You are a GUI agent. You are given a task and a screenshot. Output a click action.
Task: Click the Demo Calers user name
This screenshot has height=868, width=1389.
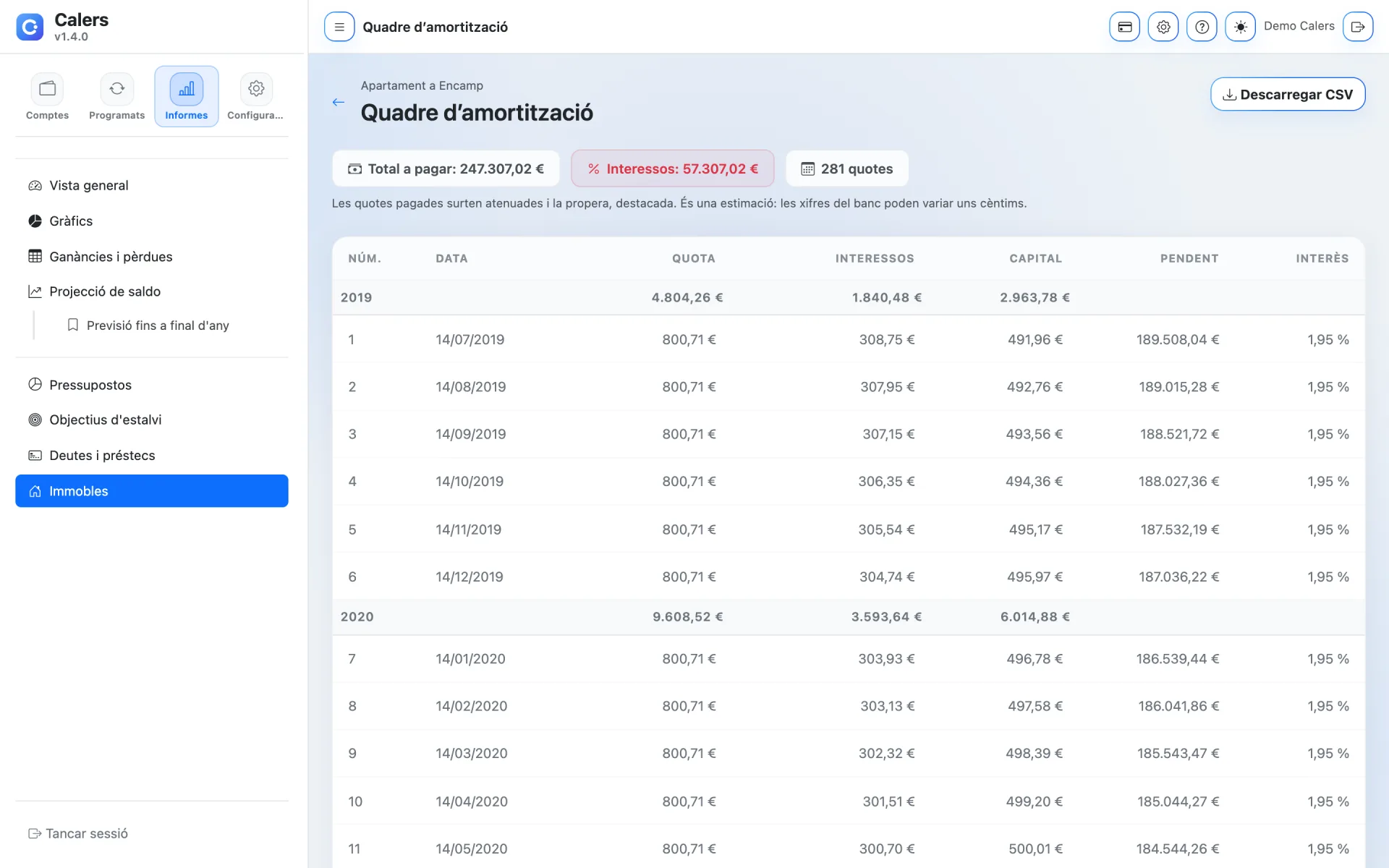tap(1299, 26)
